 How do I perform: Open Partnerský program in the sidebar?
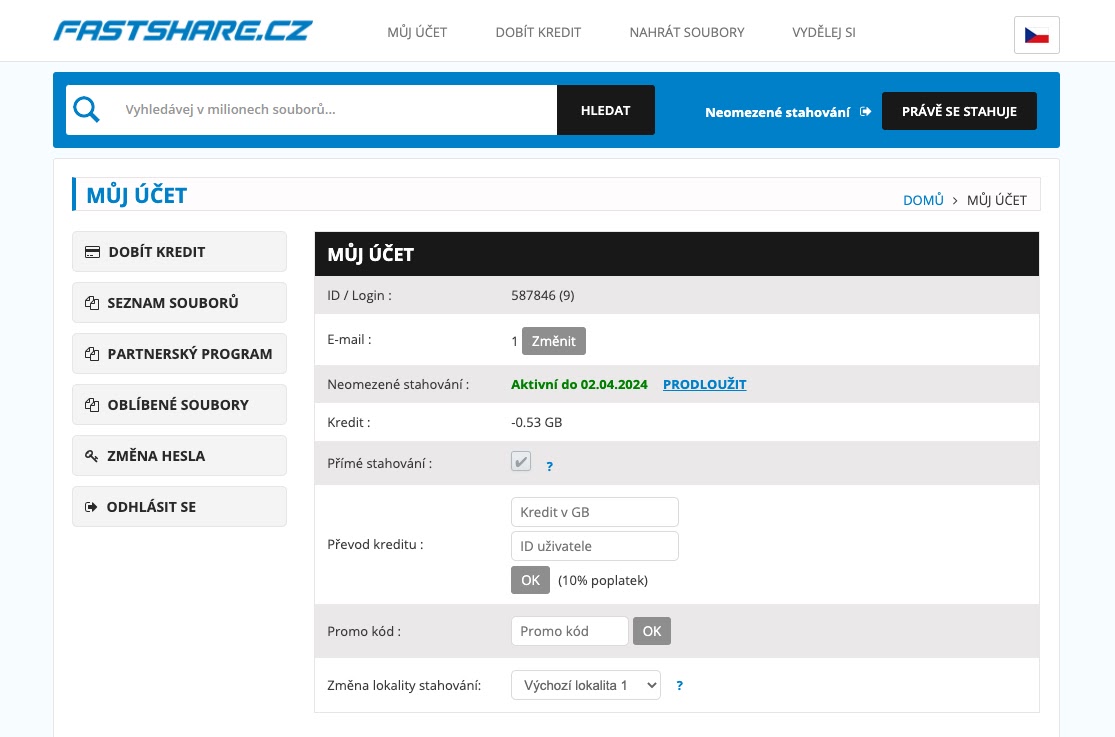pos(180,354)
